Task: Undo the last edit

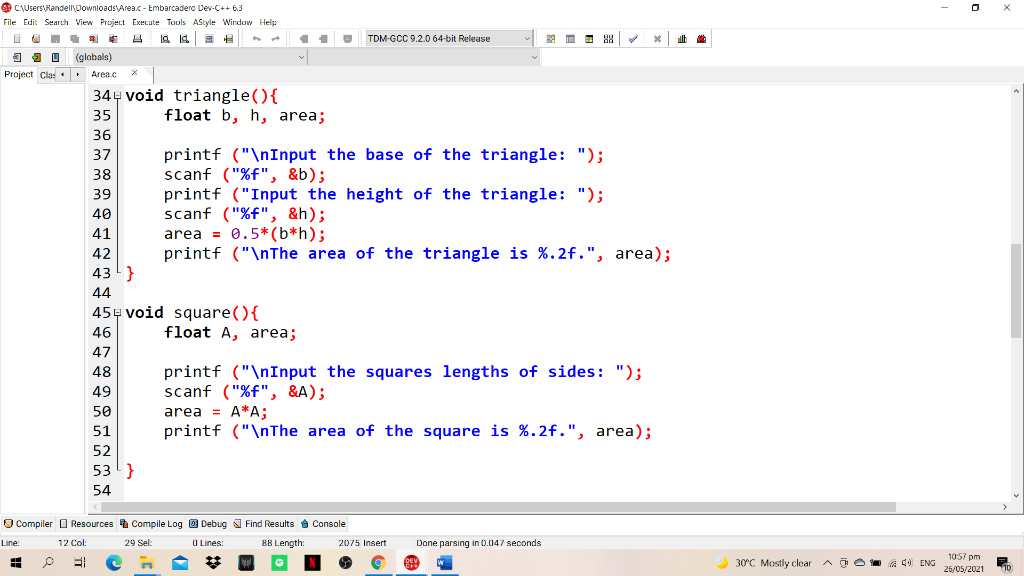Action: coord(258,38)
